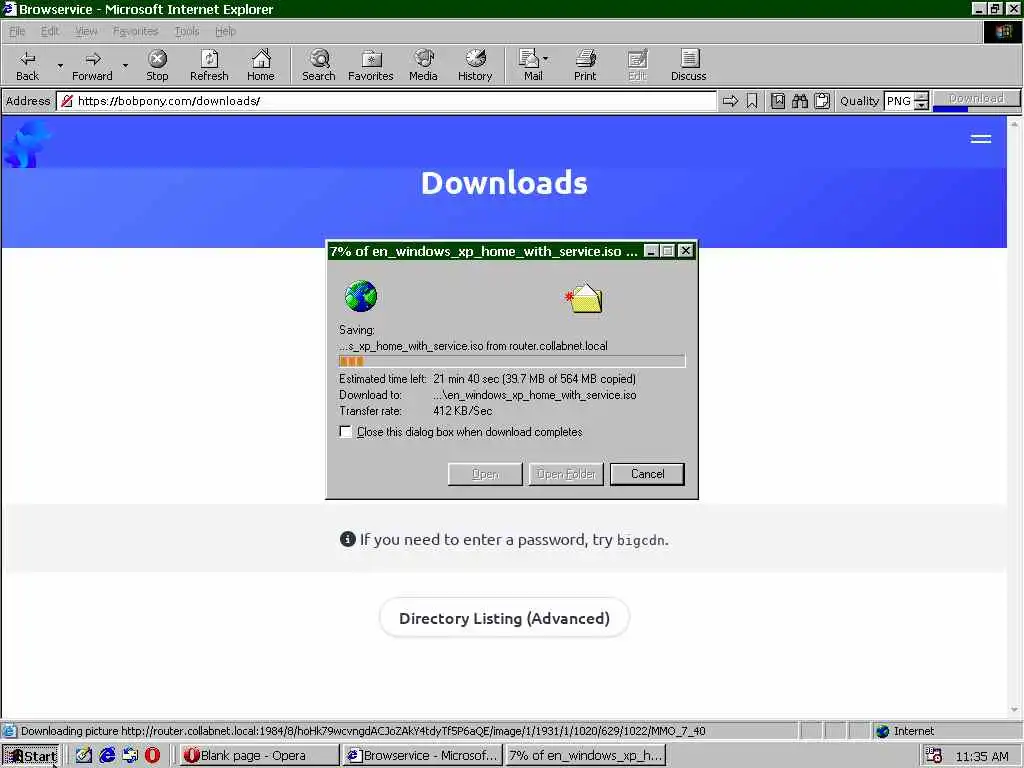Open the File menu
This screenshot has height=768, width=1024.
(17, 31)
